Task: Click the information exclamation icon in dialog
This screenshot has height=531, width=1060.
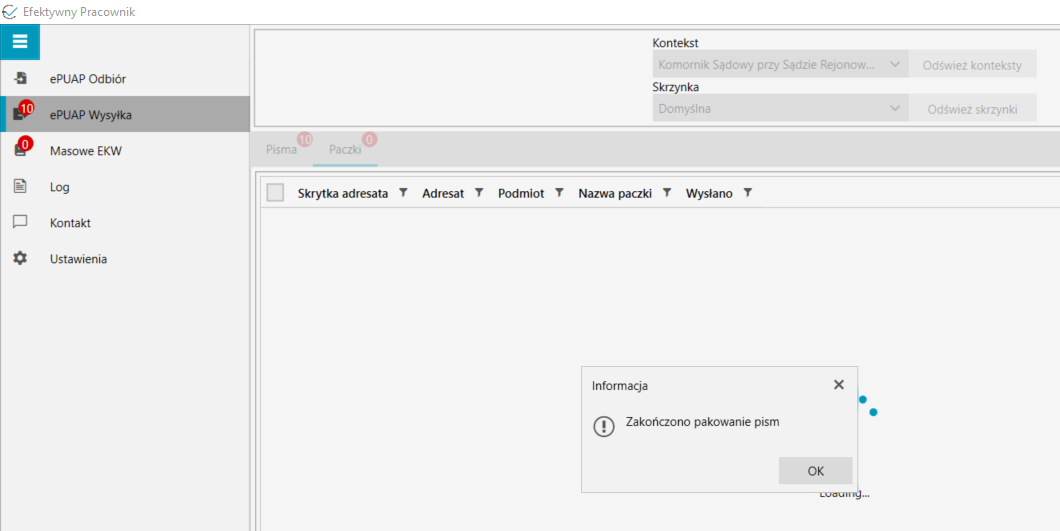Action: (x=603, y=425)
